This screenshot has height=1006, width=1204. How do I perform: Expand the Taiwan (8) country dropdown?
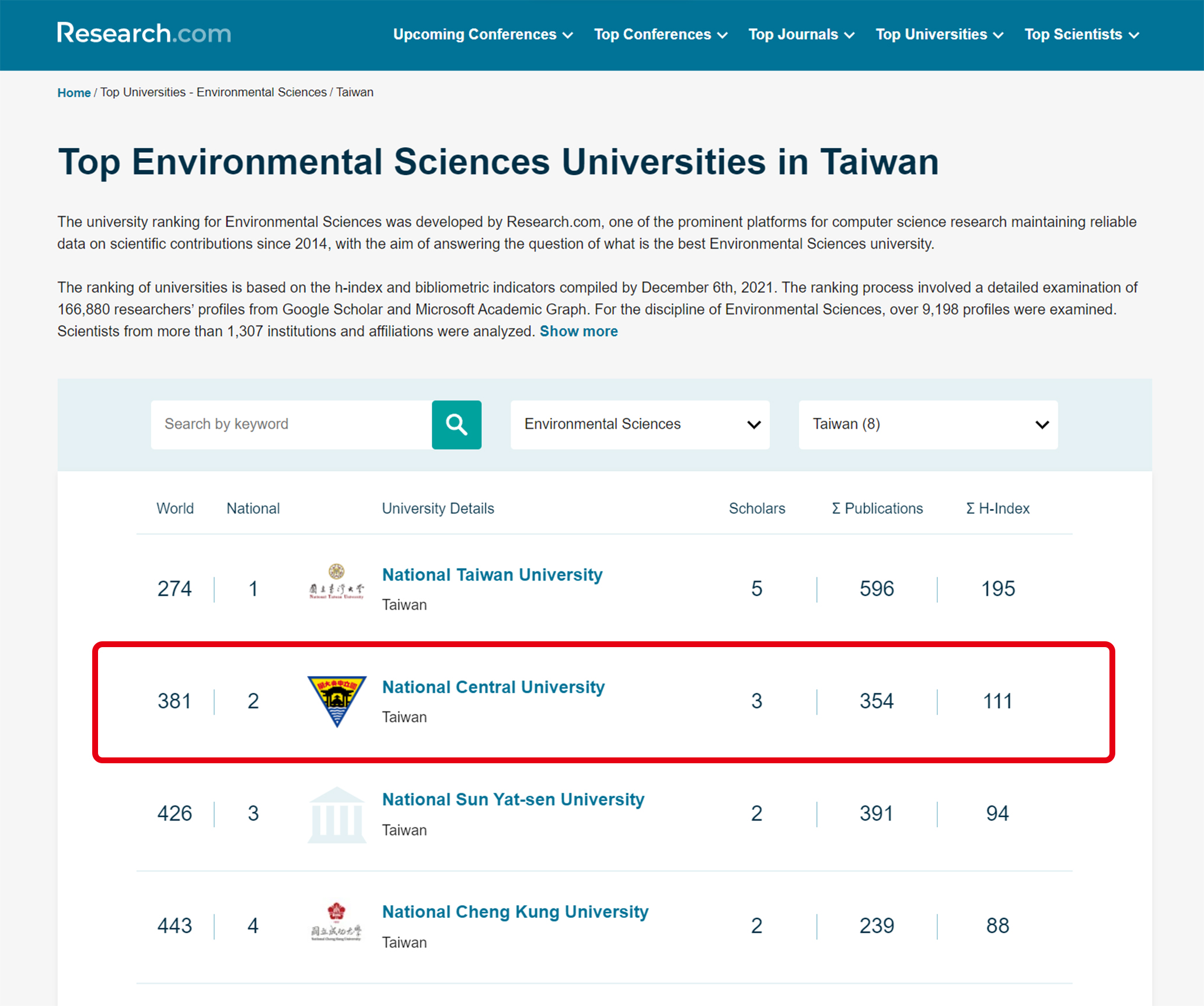pyautogui.click(x=928, y=424)
